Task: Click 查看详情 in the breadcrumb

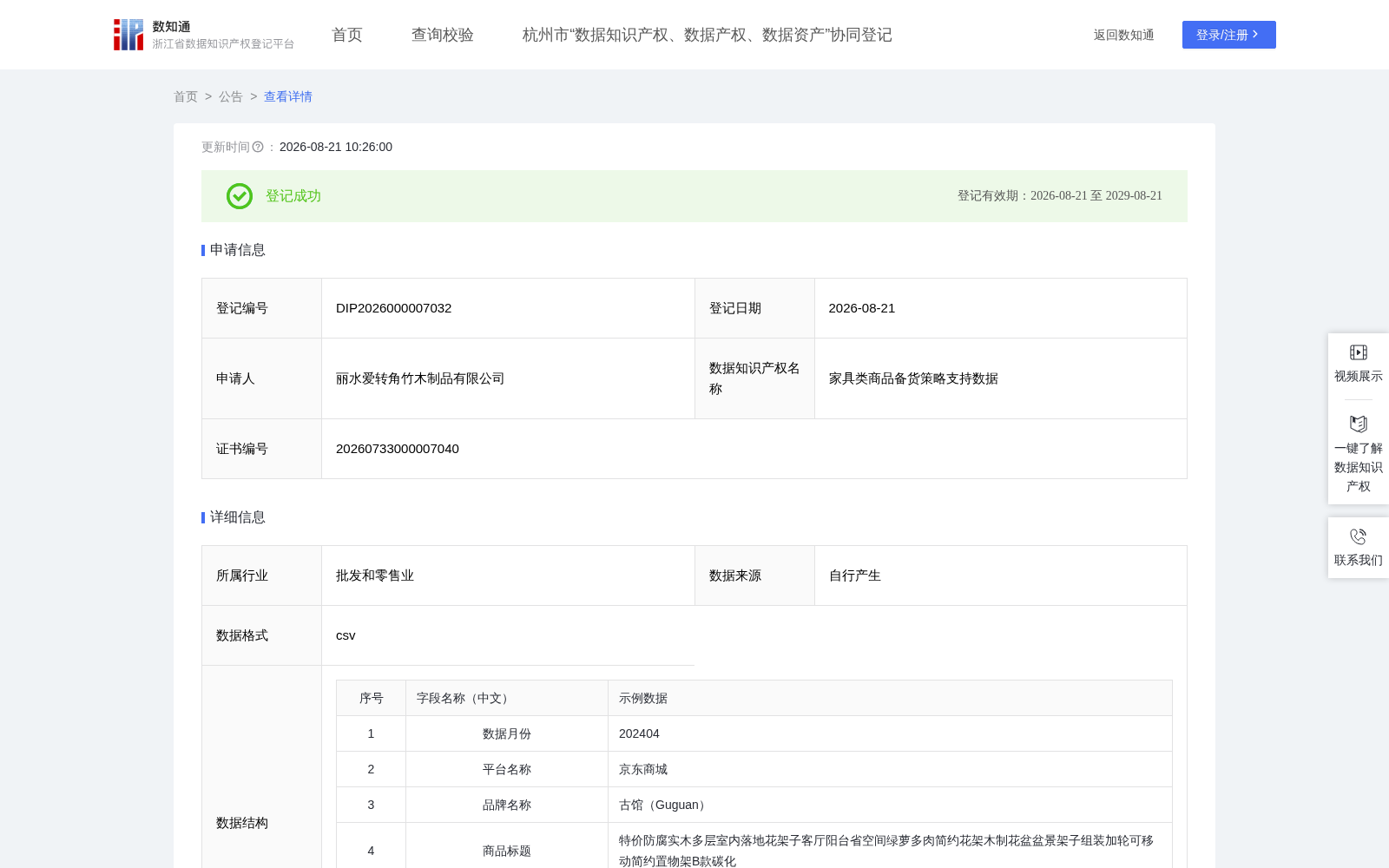Action: (x=288, y=96)
